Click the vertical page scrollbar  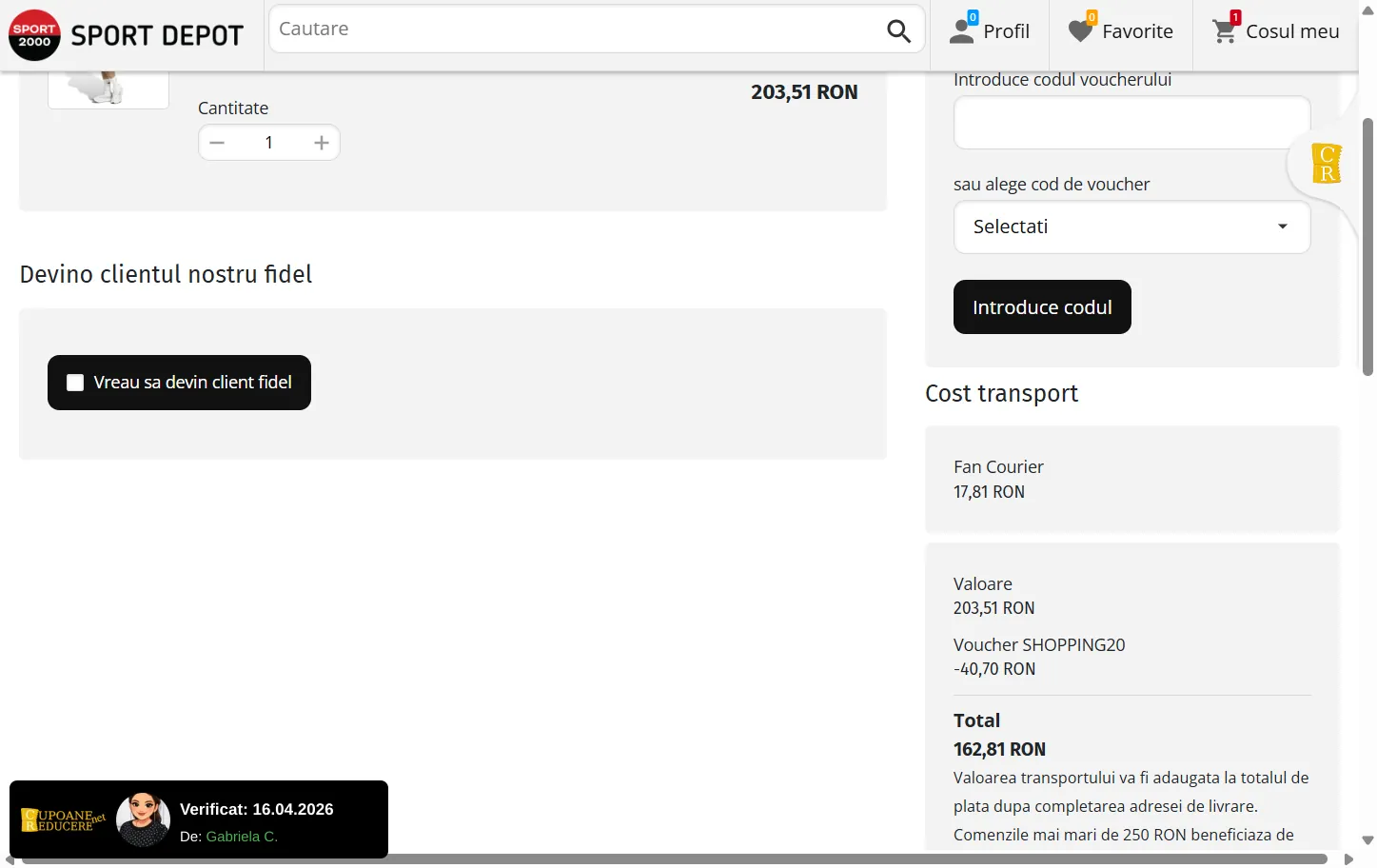point(1367,247)
